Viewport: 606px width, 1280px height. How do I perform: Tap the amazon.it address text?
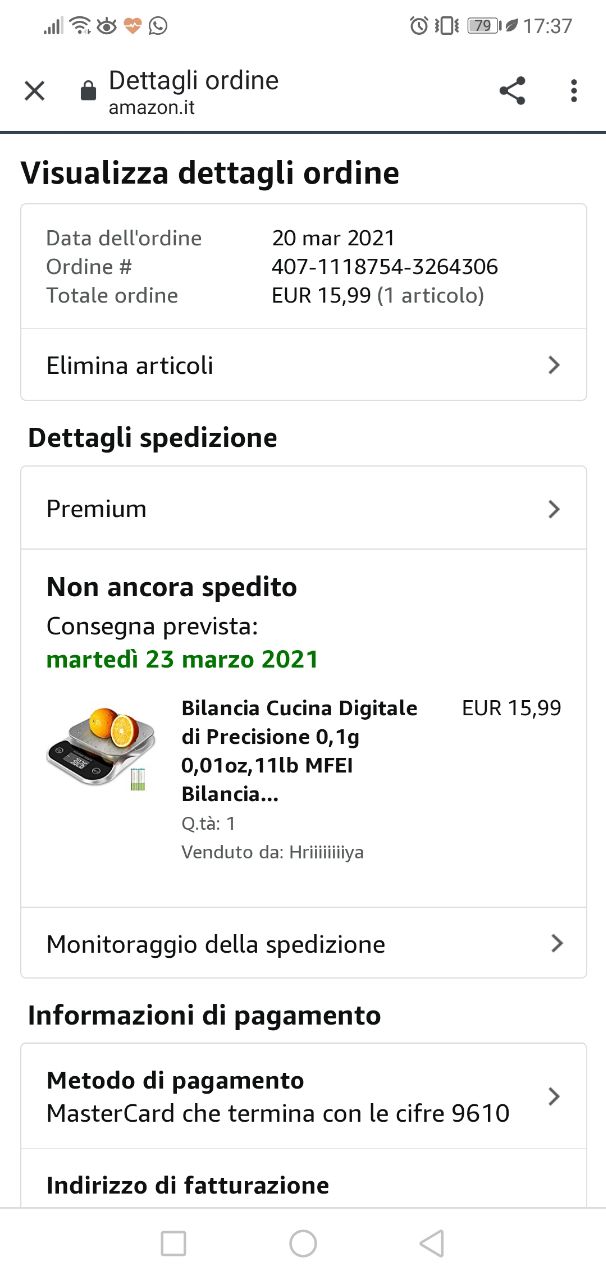[x=152, y=107]
